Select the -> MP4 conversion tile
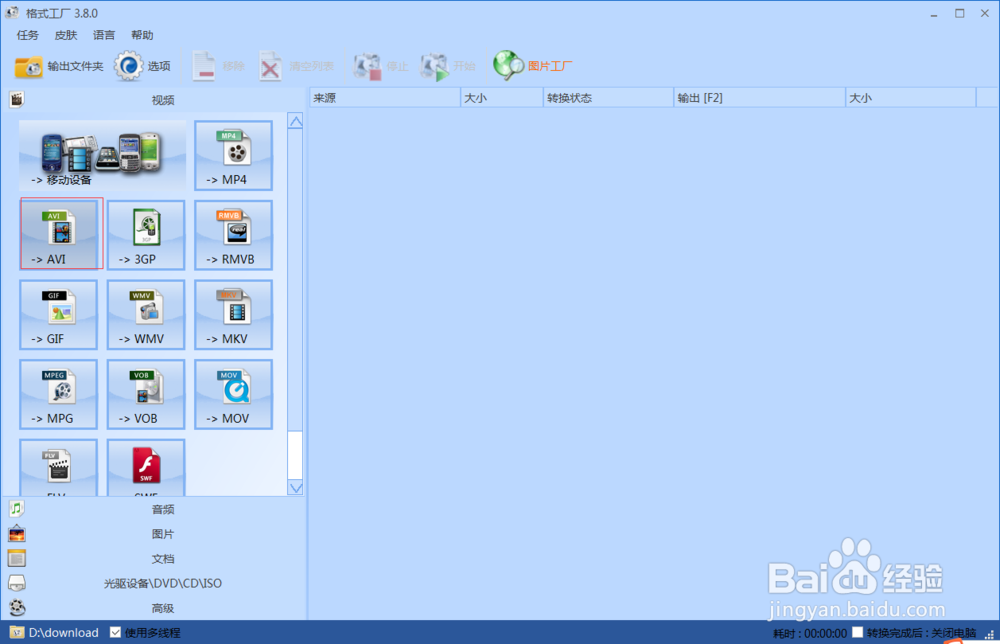Screen dimensions: 1000x644 [233, 156]
